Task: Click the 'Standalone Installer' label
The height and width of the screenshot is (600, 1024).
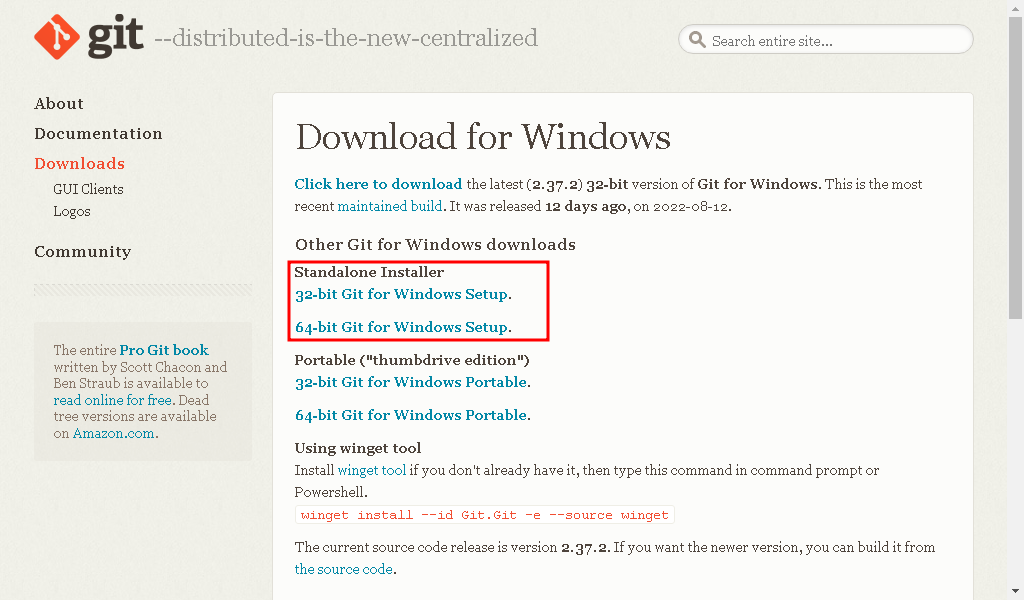Action: (369, 272)
